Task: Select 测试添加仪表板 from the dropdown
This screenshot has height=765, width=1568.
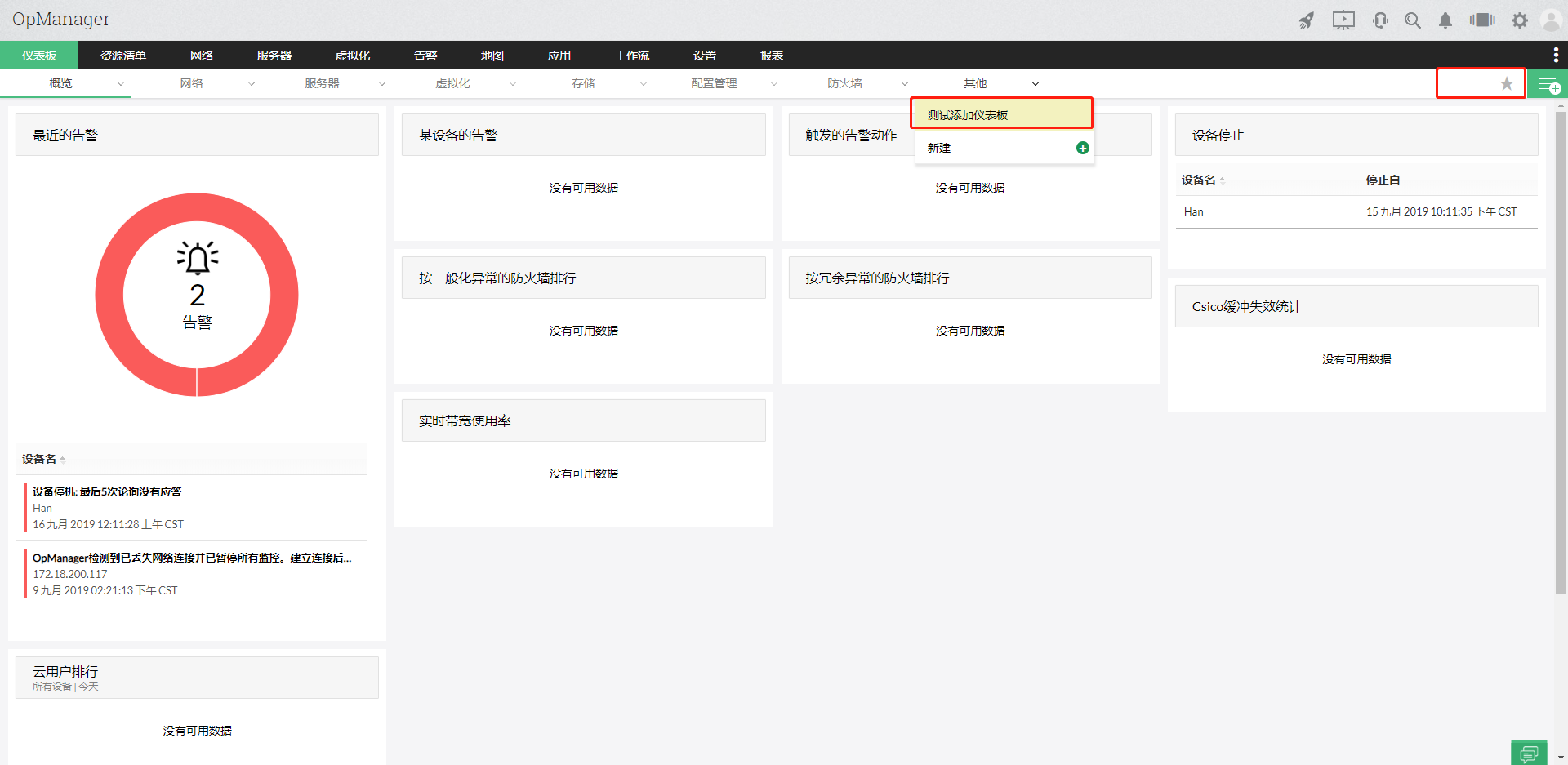Action: tap(968, 115)
